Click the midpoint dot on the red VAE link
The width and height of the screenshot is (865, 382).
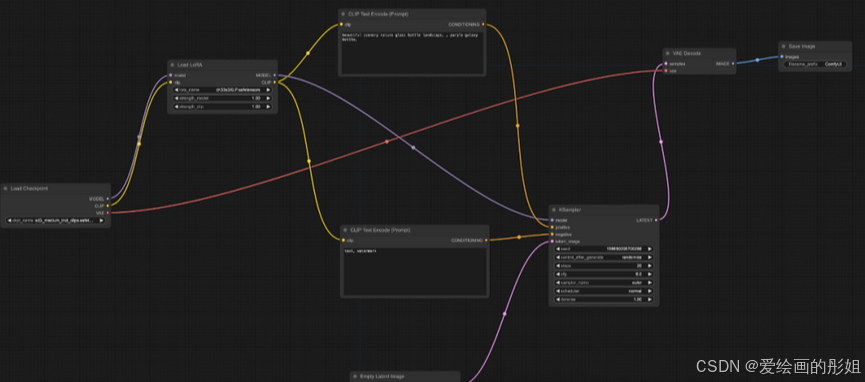click(387, 141)
